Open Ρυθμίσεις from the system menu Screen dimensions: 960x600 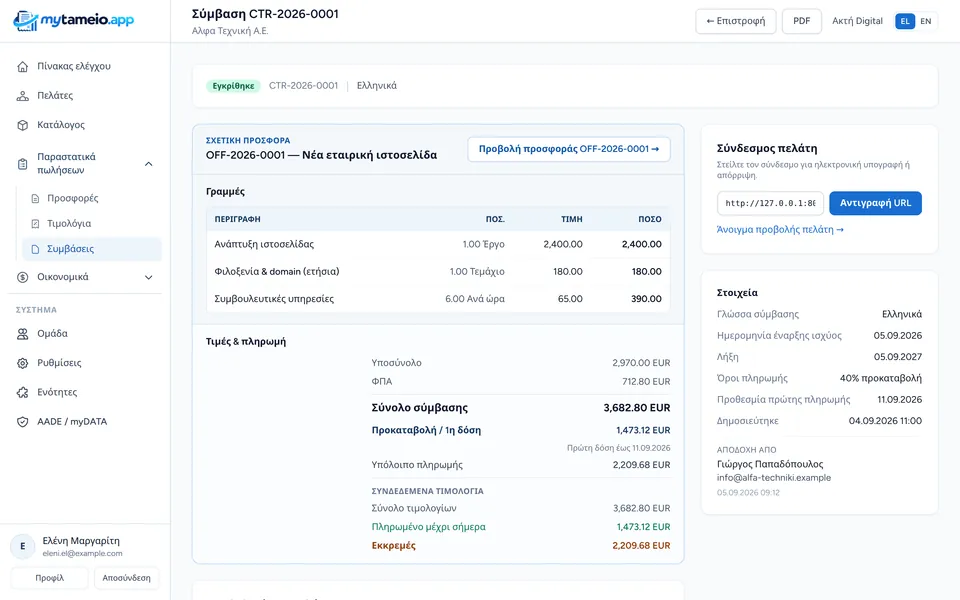(x=85, y=363)
